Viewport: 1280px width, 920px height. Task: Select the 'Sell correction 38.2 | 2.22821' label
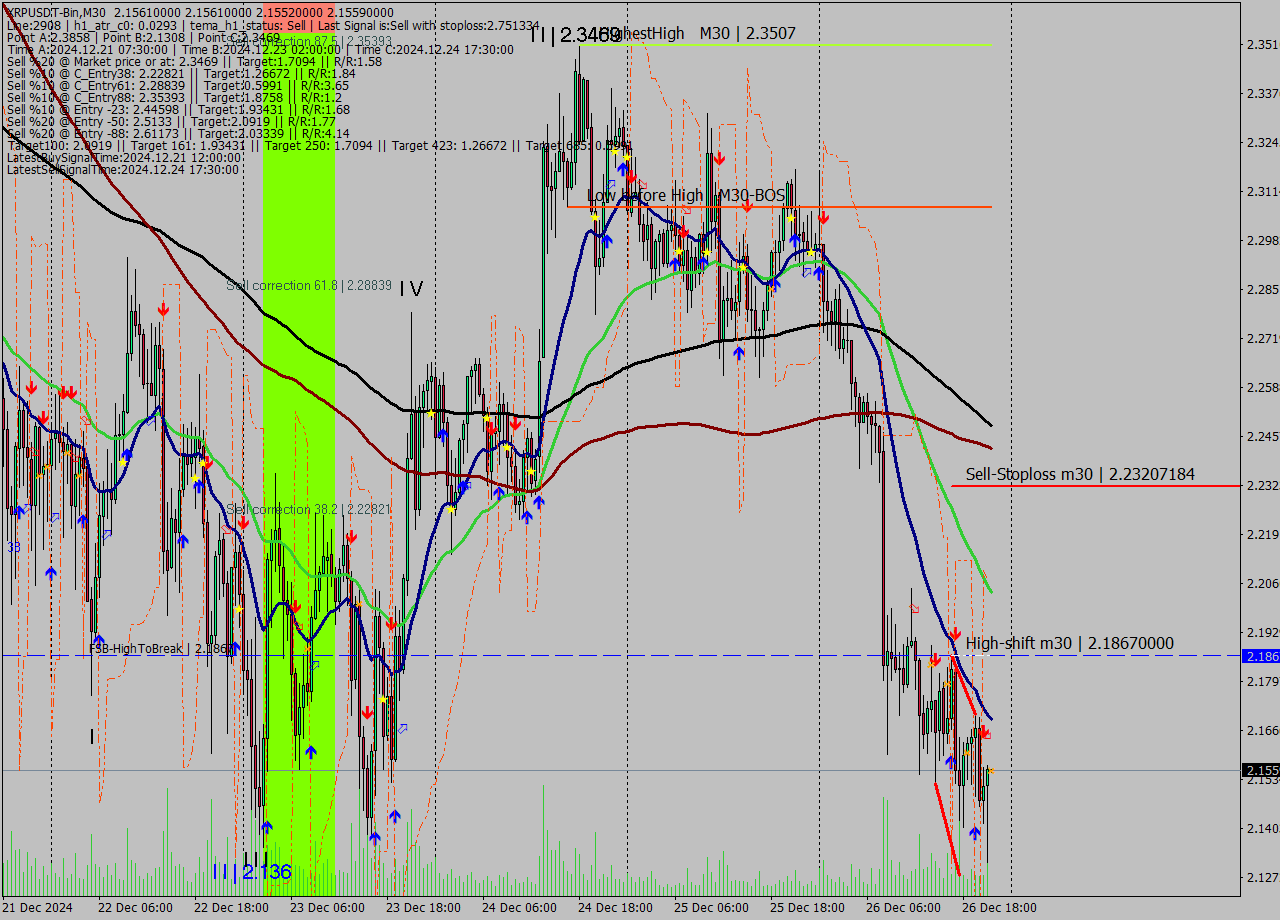(309, 509)
